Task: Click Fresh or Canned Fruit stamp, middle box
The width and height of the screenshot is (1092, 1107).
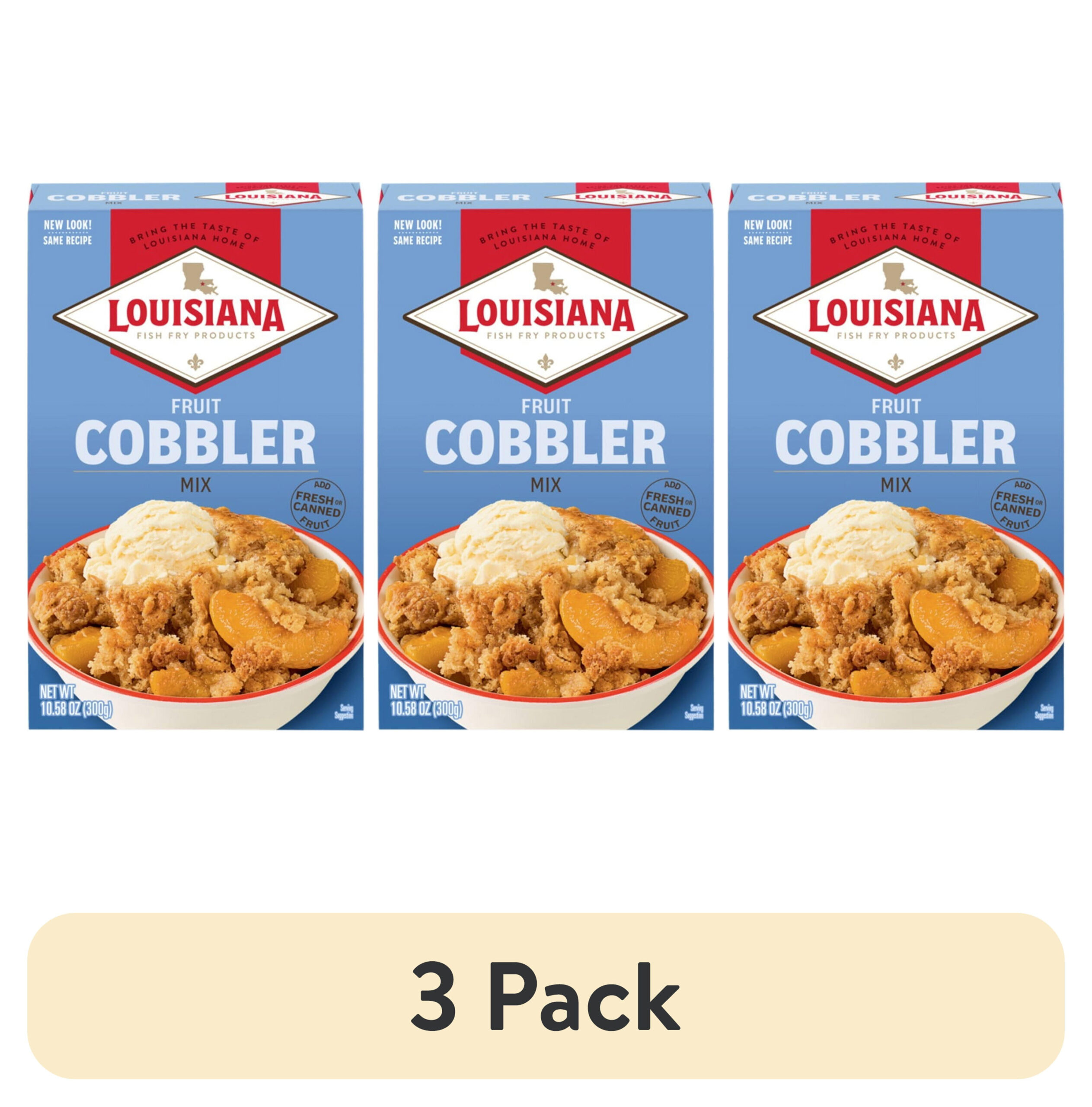Action: click(667, 504)
